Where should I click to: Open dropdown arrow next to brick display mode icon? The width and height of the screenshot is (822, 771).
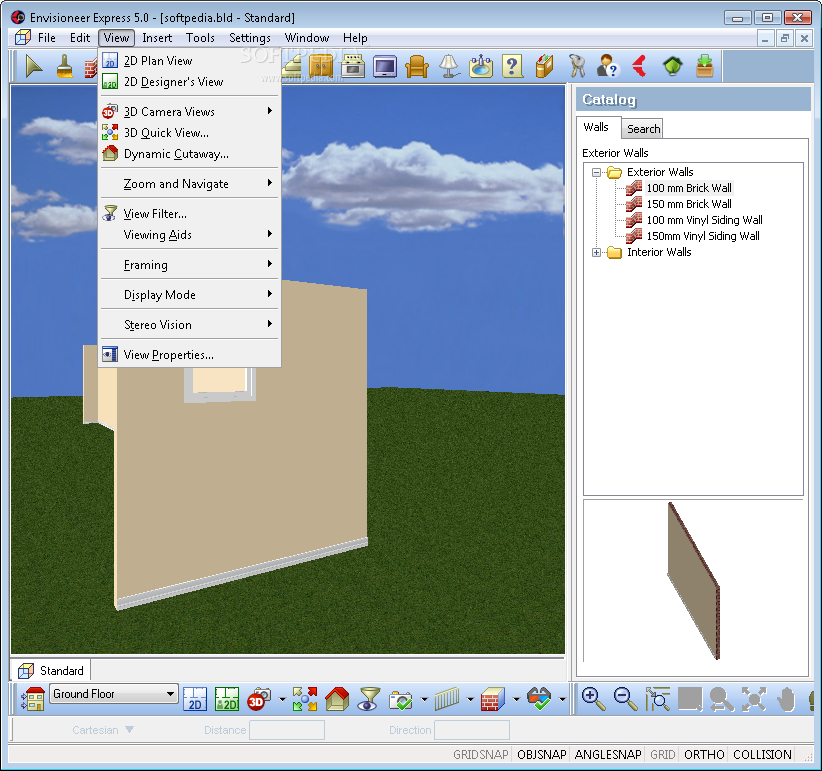click(x=516, y=699)
